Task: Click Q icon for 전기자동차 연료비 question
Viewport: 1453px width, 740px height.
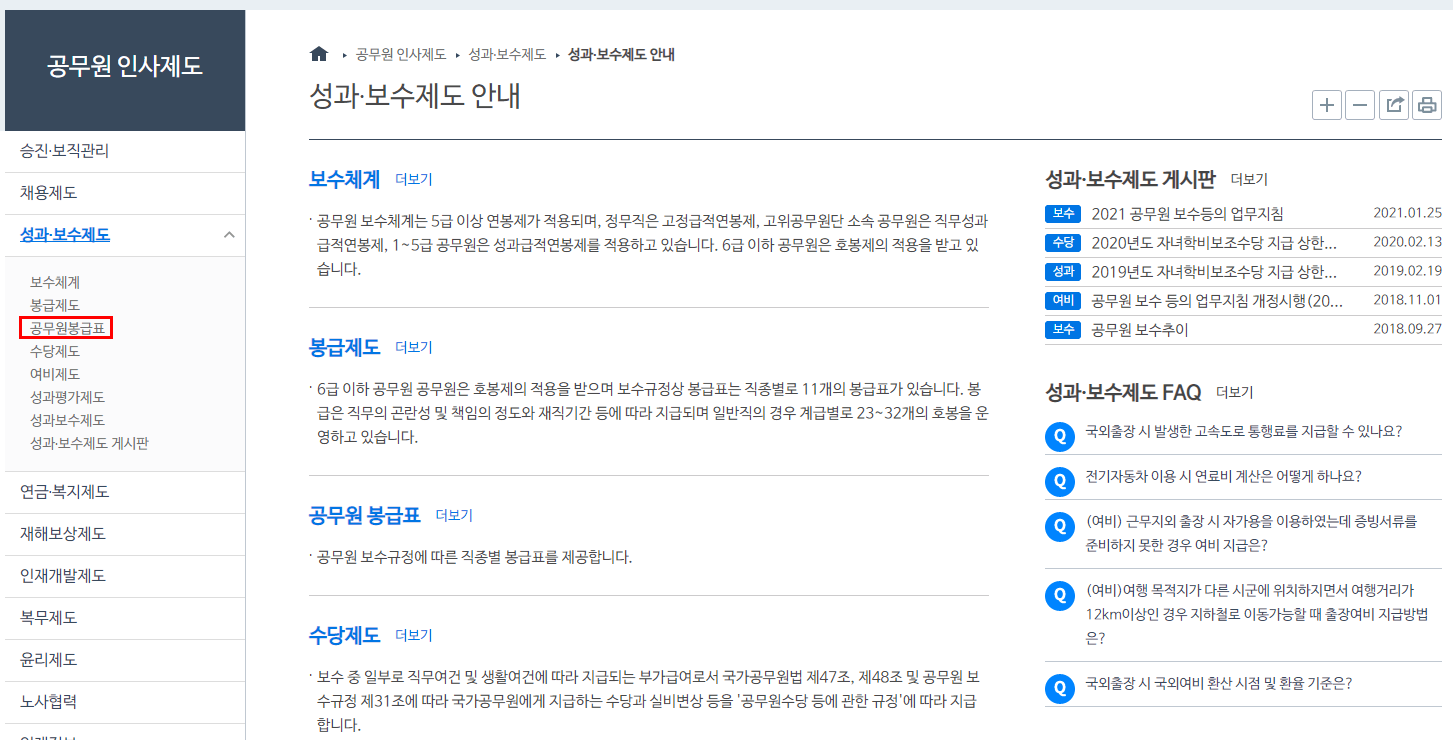Action: [1059, 480]
